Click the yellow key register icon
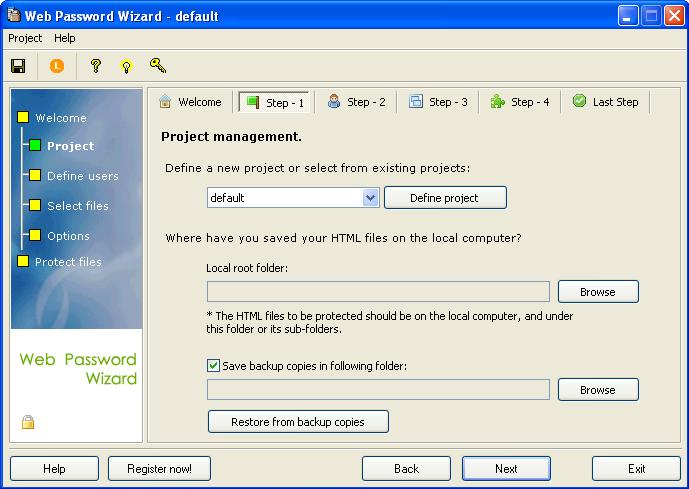Screen dimensions: 689x489 click(158, 65)
